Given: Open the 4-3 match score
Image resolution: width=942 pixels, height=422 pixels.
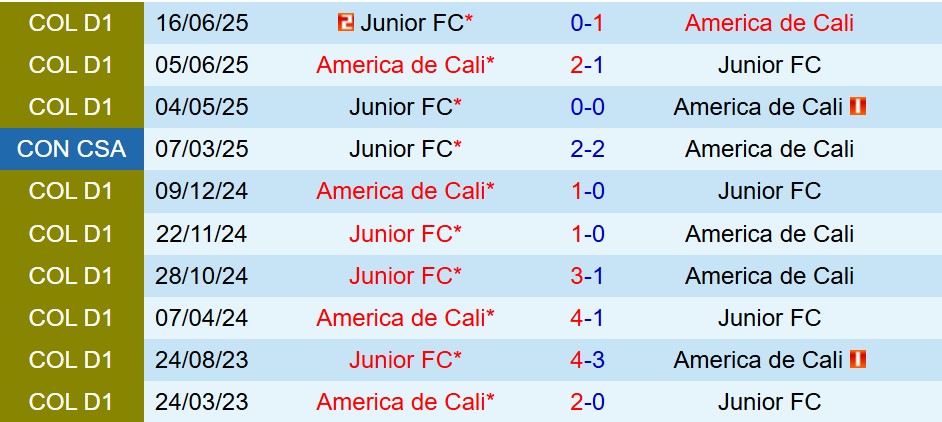Looking at the screenshot, I should tap(587, 360).
